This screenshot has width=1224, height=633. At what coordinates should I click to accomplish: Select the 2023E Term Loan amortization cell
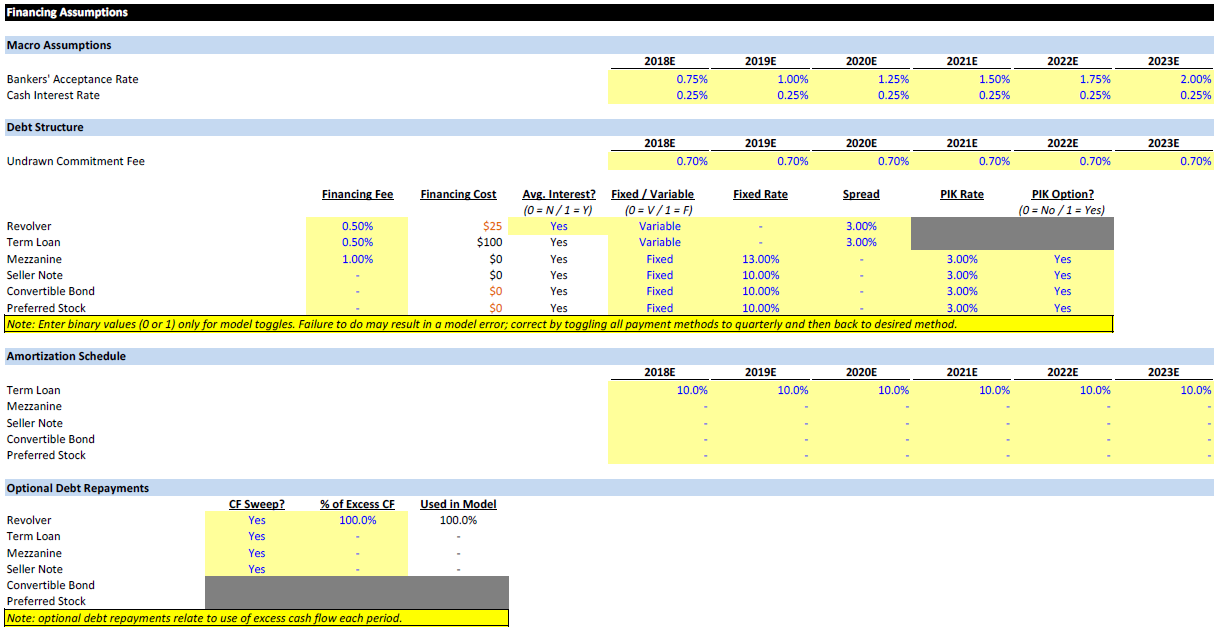[x=1163, y=390]
